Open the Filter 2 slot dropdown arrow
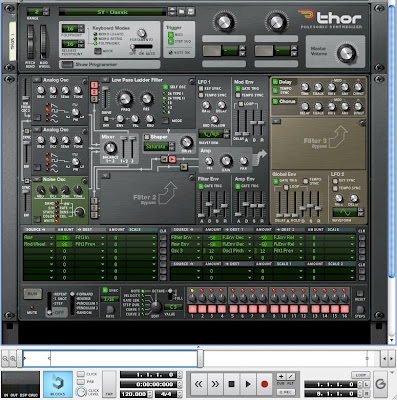Viewport: 397px width, 400px height. pos(106,176)
